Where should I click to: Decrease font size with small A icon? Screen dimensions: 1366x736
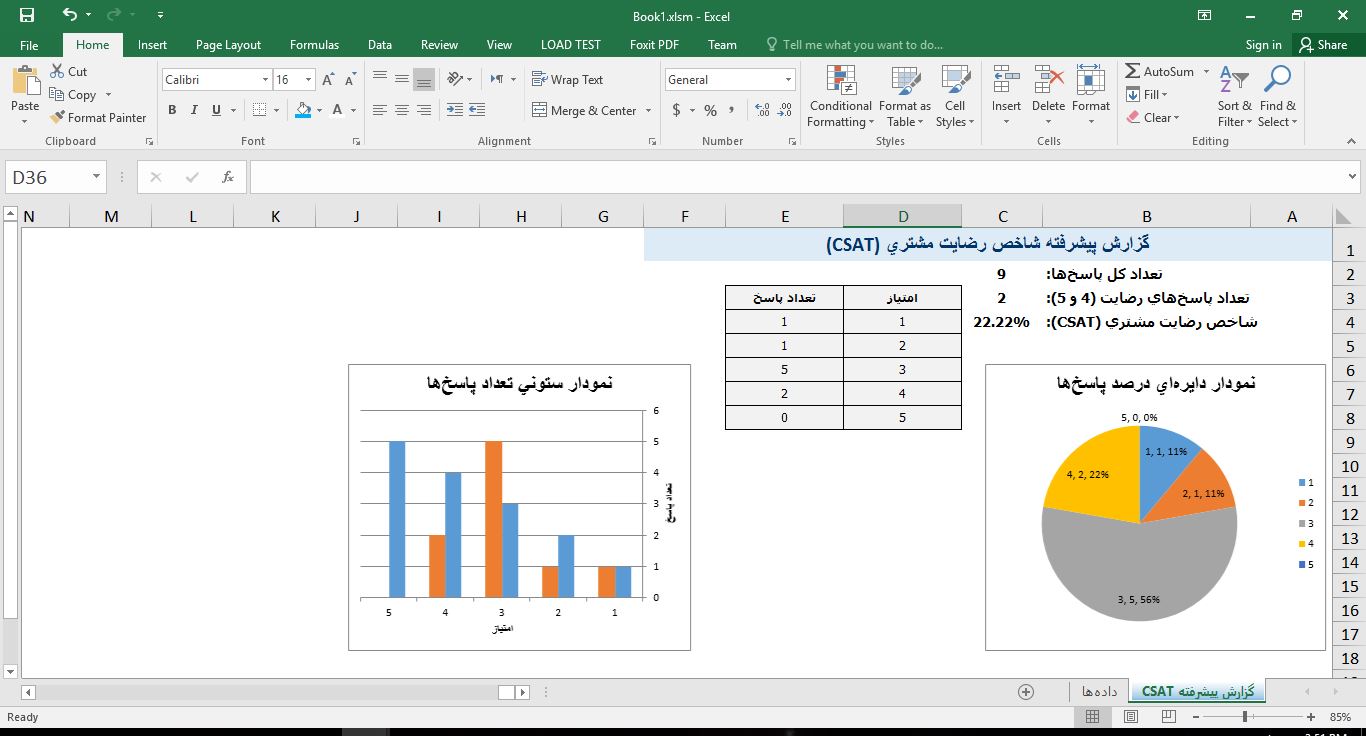[350, 79]
